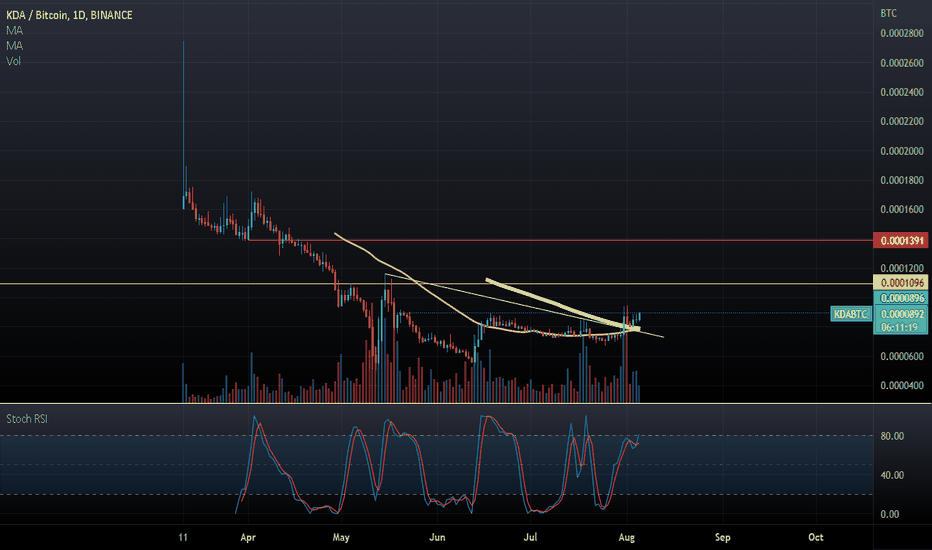Click the Sep date on time axis
Screen dimensions: 932x550
(722, 538)
